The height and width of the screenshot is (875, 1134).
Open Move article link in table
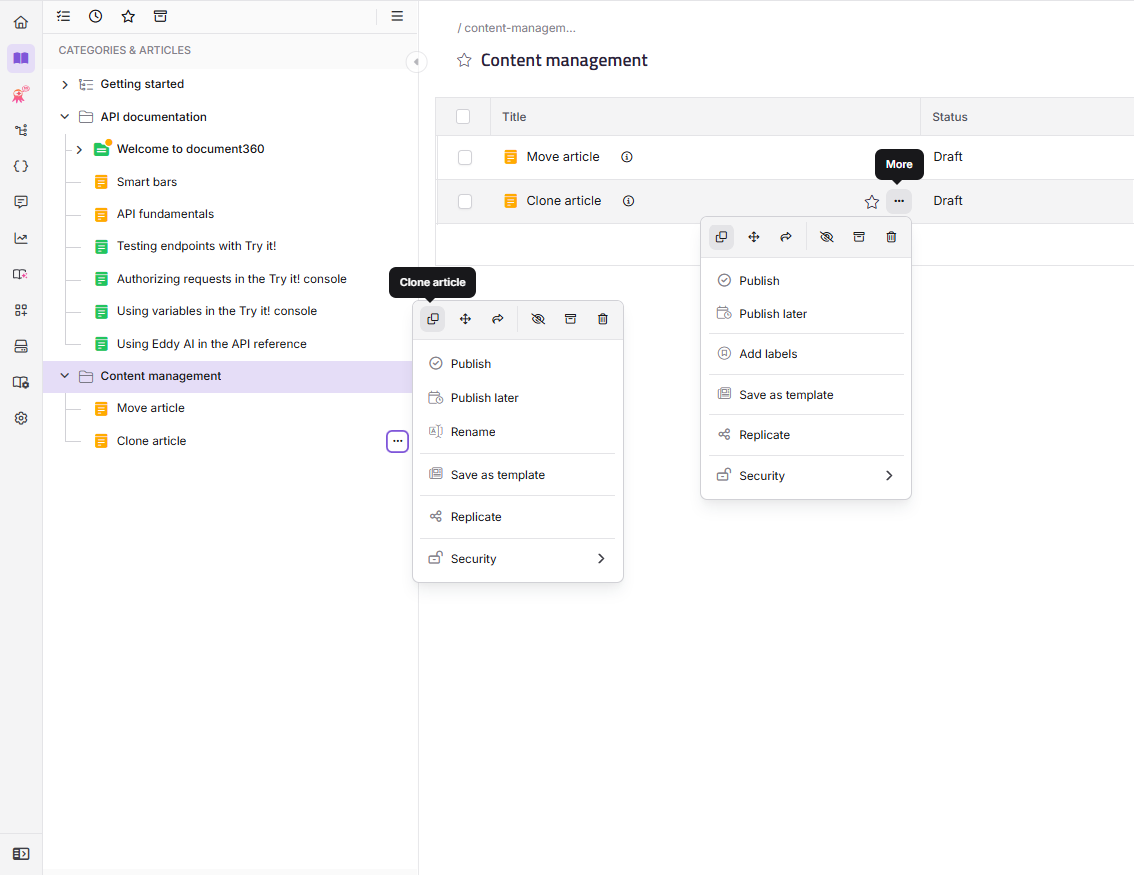tap(563, 157)
